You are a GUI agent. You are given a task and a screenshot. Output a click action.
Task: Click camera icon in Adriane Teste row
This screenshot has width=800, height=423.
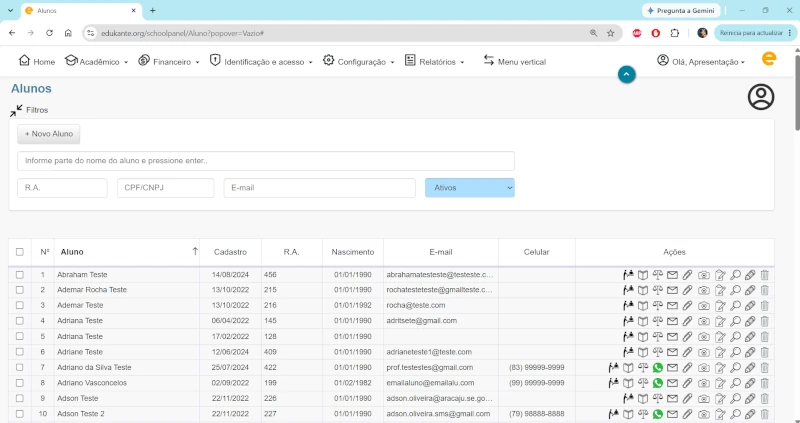704,353
